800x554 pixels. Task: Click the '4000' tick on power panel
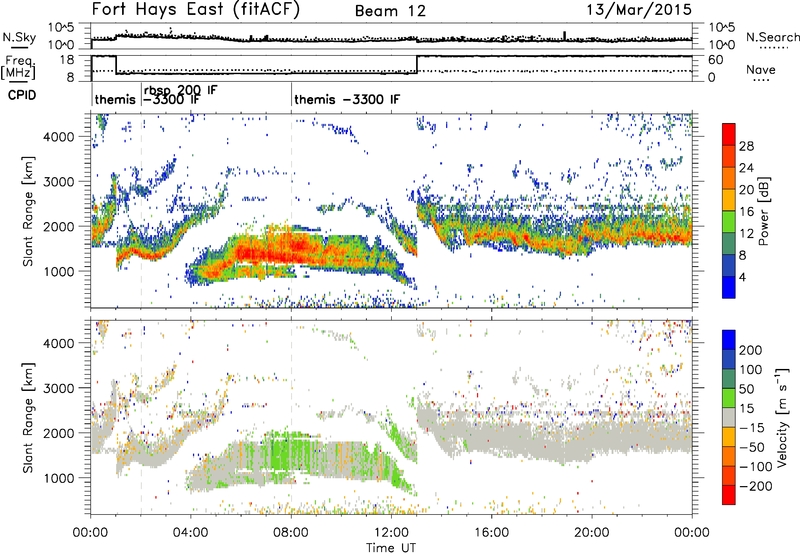(x=58, y=137)
